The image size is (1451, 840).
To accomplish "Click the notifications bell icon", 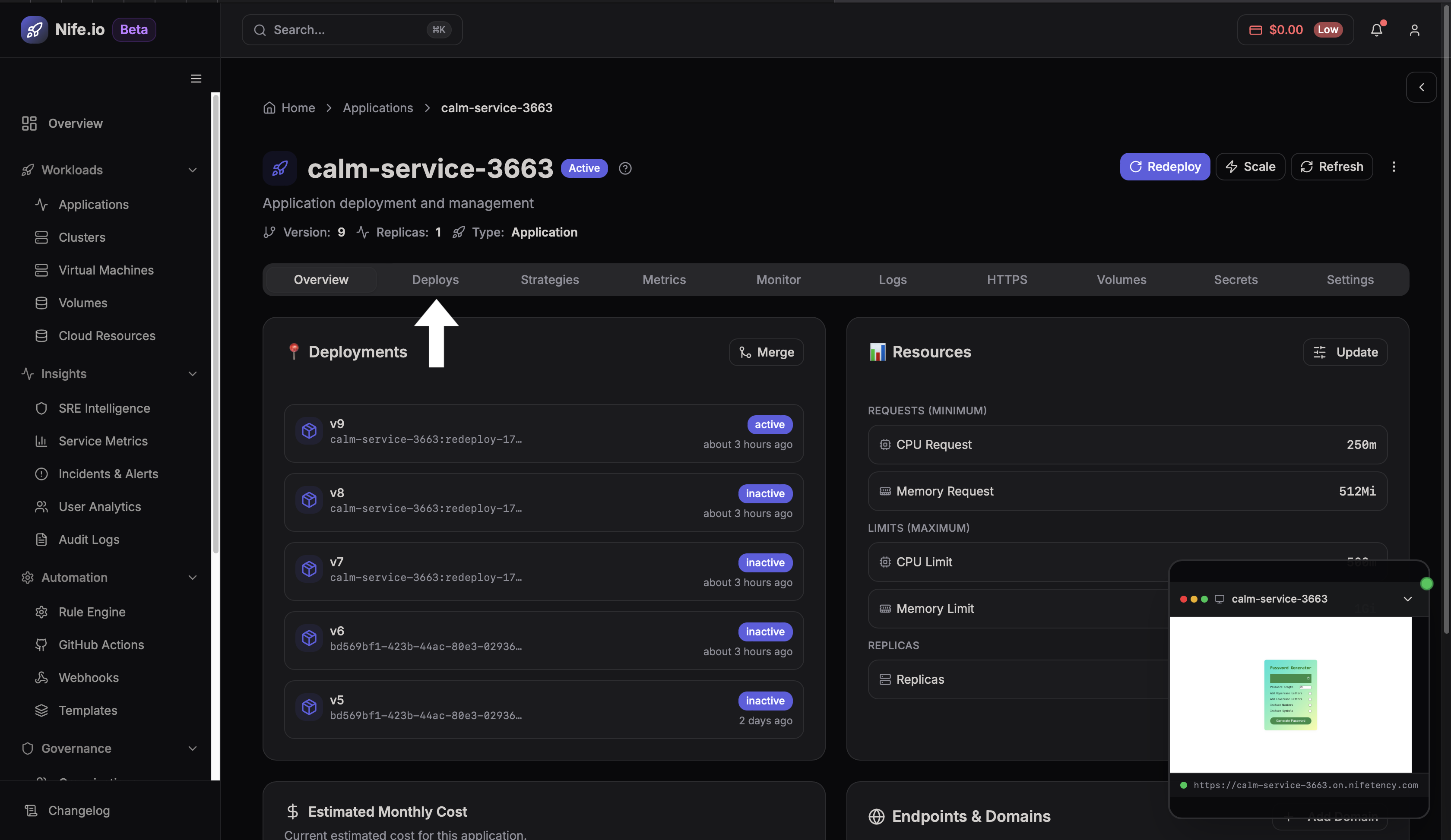I will [1376, 30].
